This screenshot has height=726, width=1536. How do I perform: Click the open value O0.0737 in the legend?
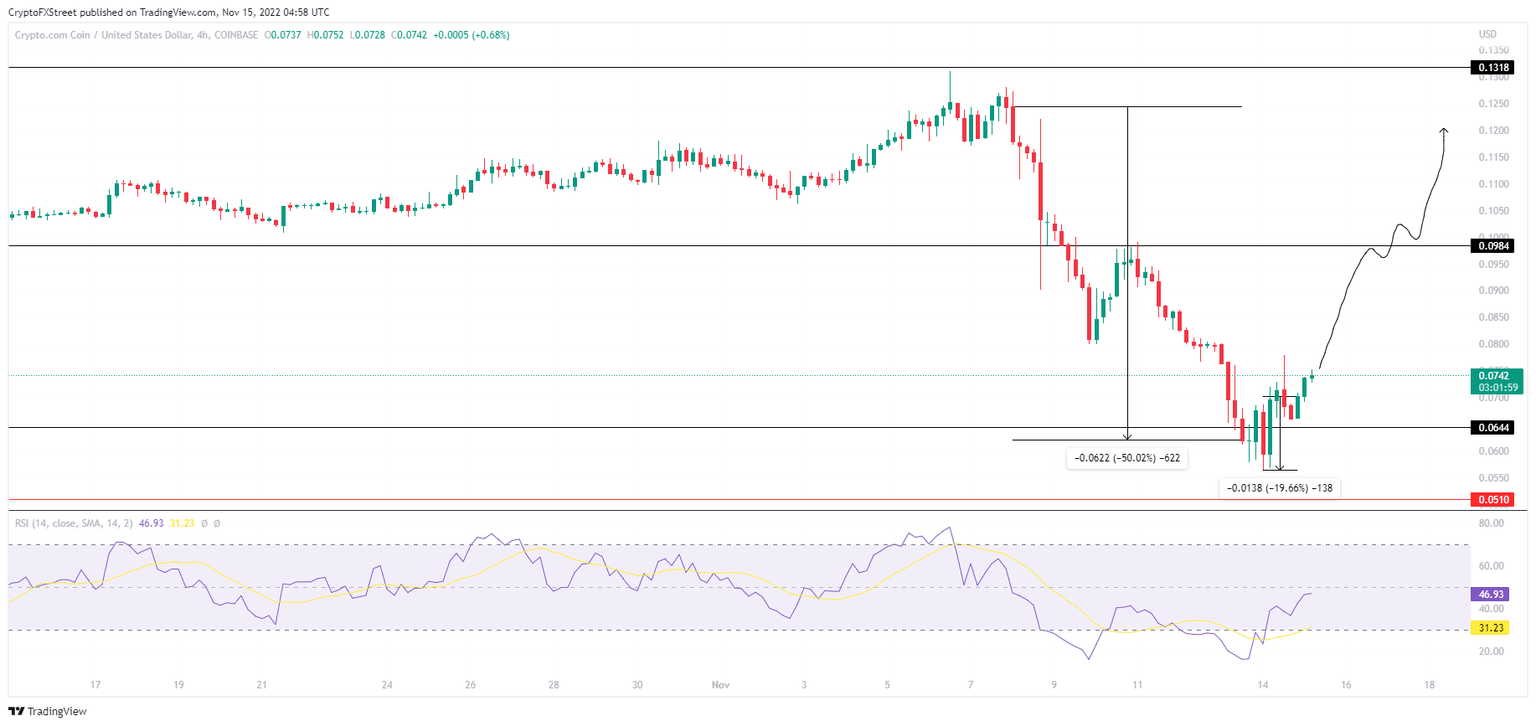[283, 34]
